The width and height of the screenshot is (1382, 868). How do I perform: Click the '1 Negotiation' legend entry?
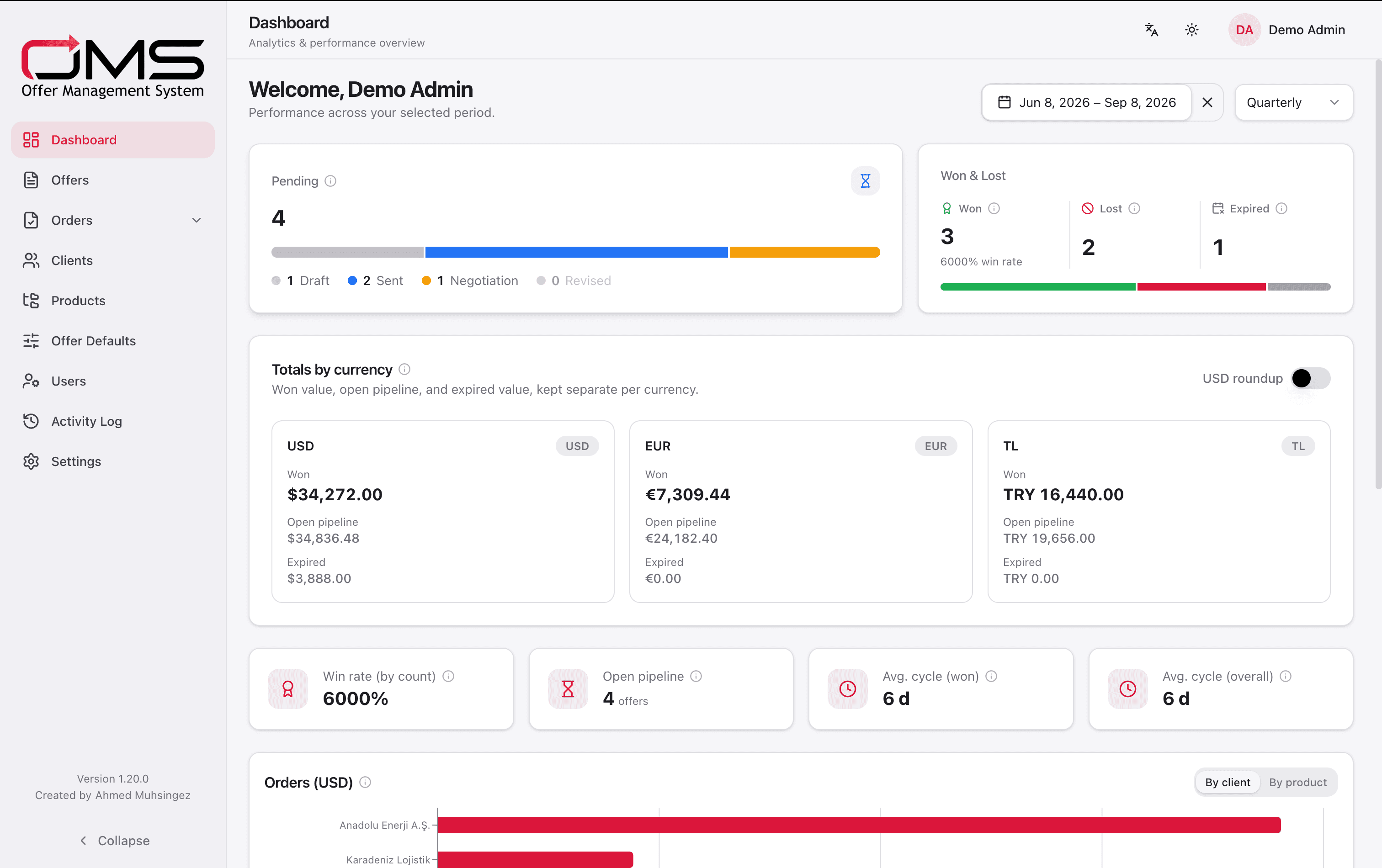470,281
